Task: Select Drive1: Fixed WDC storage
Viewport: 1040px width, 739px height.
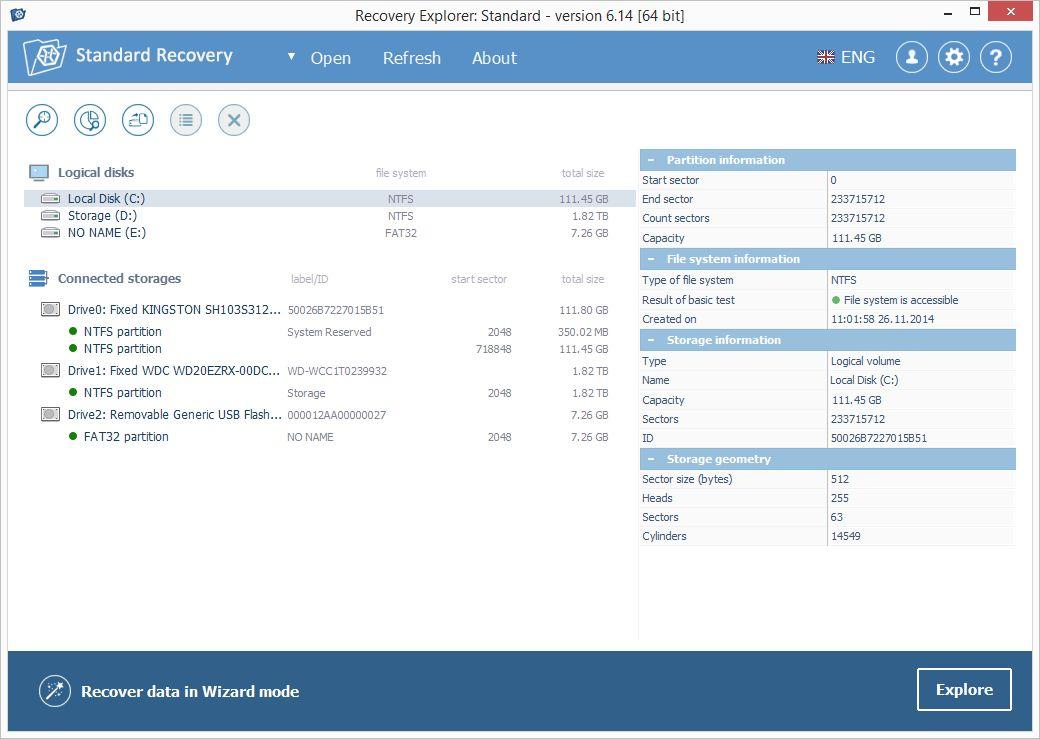Action: click(329, 371)
